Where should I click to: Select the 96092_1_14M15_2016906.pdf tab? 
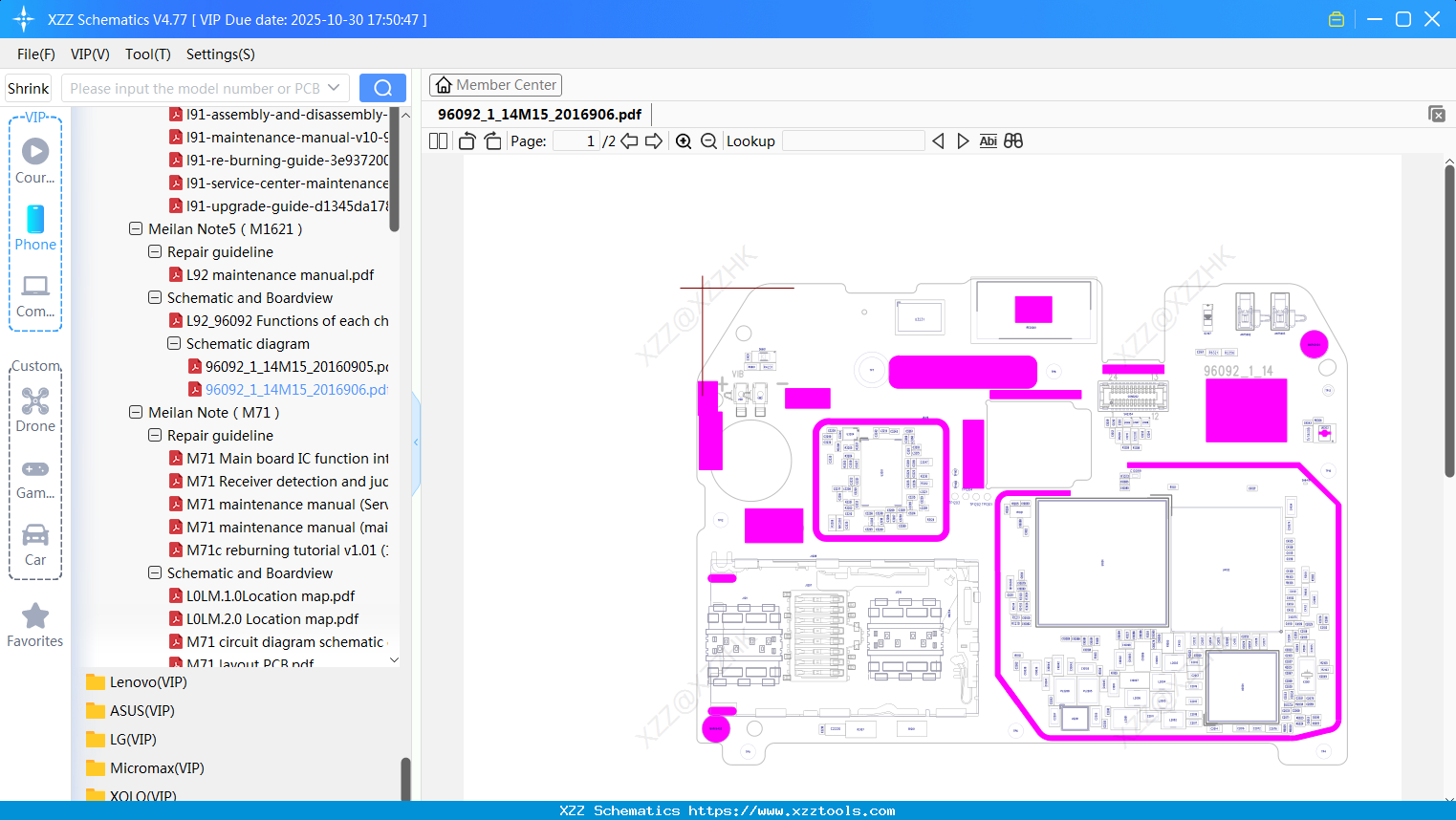coord(539,115)
